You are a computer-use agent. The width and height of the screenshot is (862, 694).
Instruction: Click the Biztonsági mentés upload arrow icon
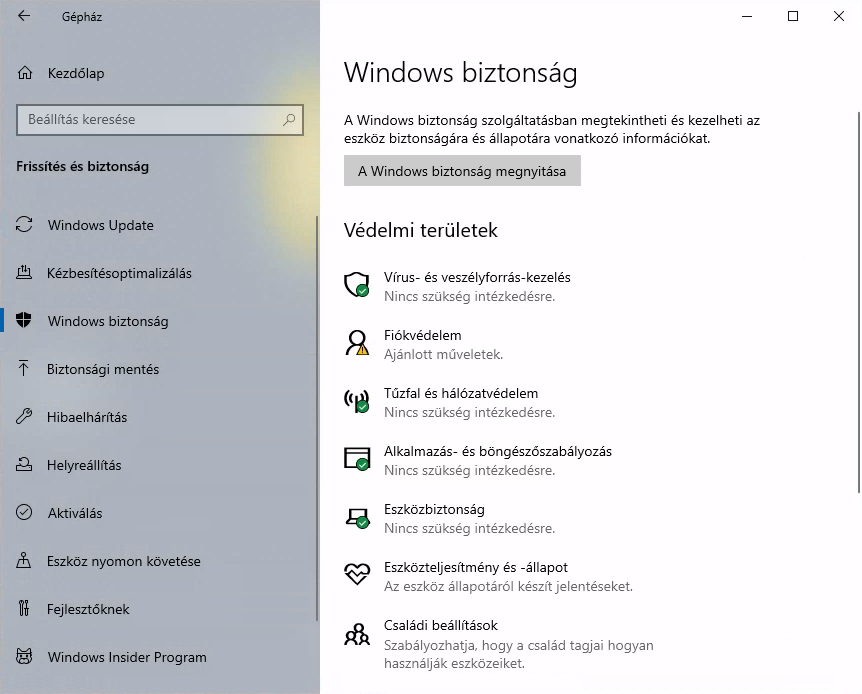coord(24,368)
